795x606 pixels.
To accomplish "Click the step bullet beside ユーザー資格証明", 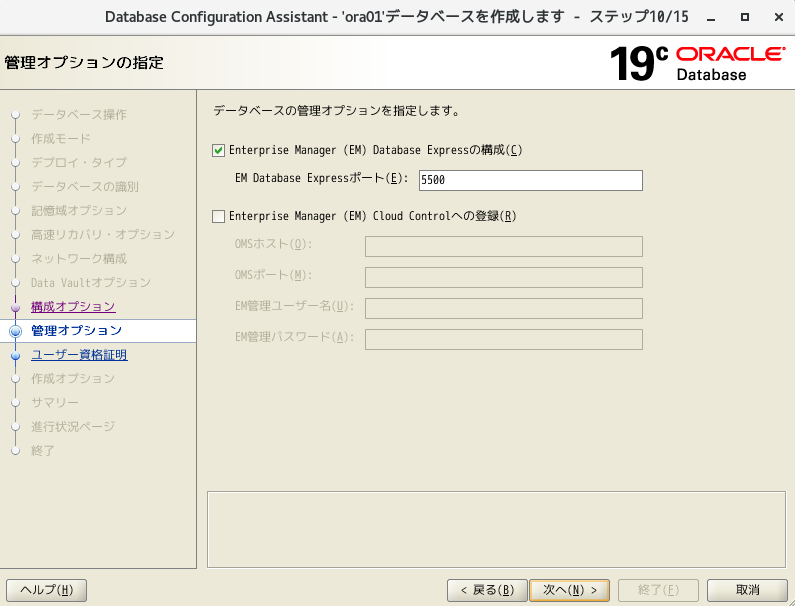I will coord(16,355).
